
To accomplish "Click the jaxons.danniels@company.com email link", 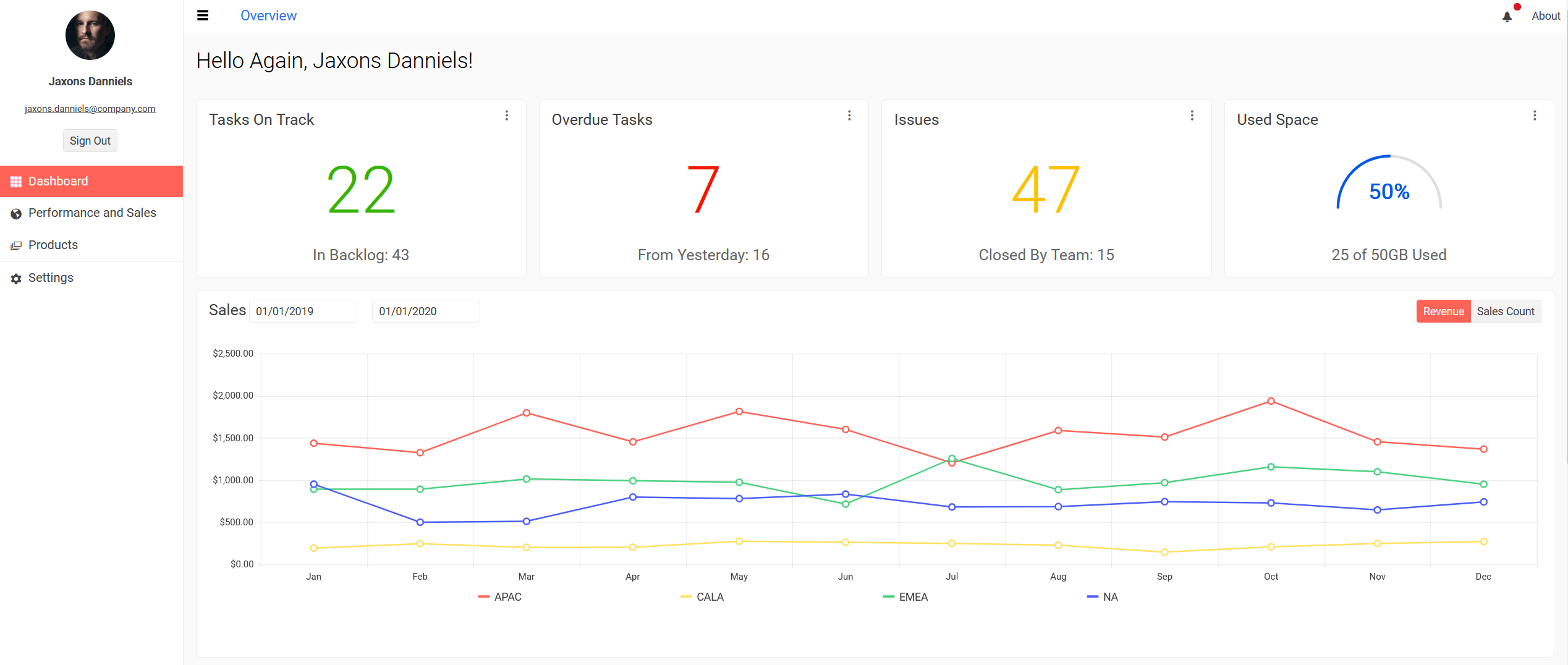I will (x=90, y=108).
